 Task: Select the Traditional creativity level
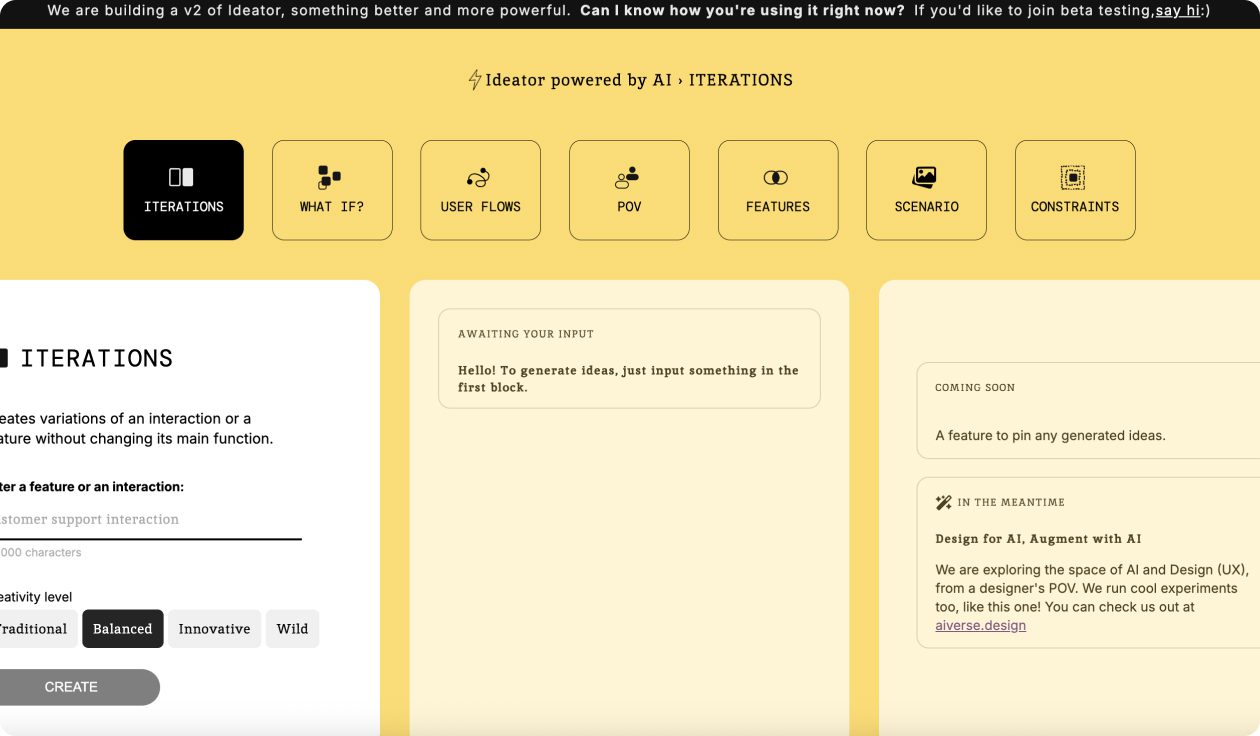click(x=34, y=628)
